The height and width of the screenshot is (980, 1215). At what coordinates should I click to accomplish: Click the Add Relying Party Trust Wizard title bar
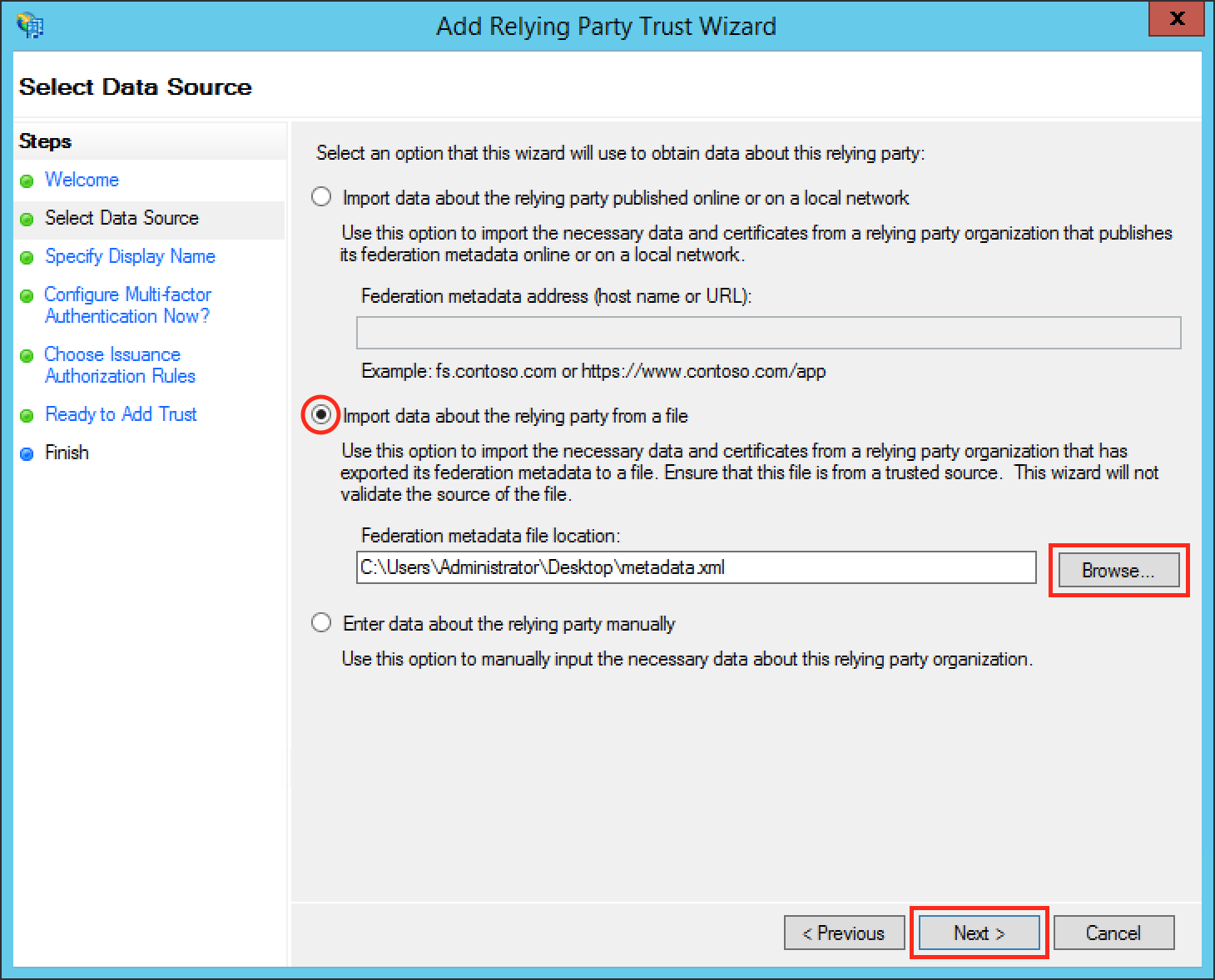(x=606, y=26)
